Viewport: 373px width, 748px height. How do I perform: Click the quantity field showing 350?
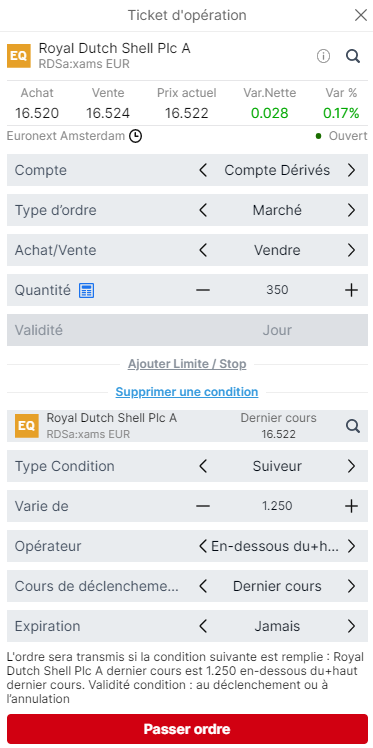pos(277,290)
